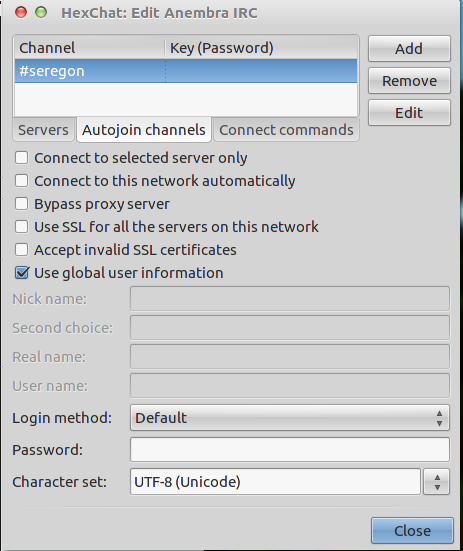Enable Connect to selected server only
This screenshot has height=551, width=463.
coord(21,158)
